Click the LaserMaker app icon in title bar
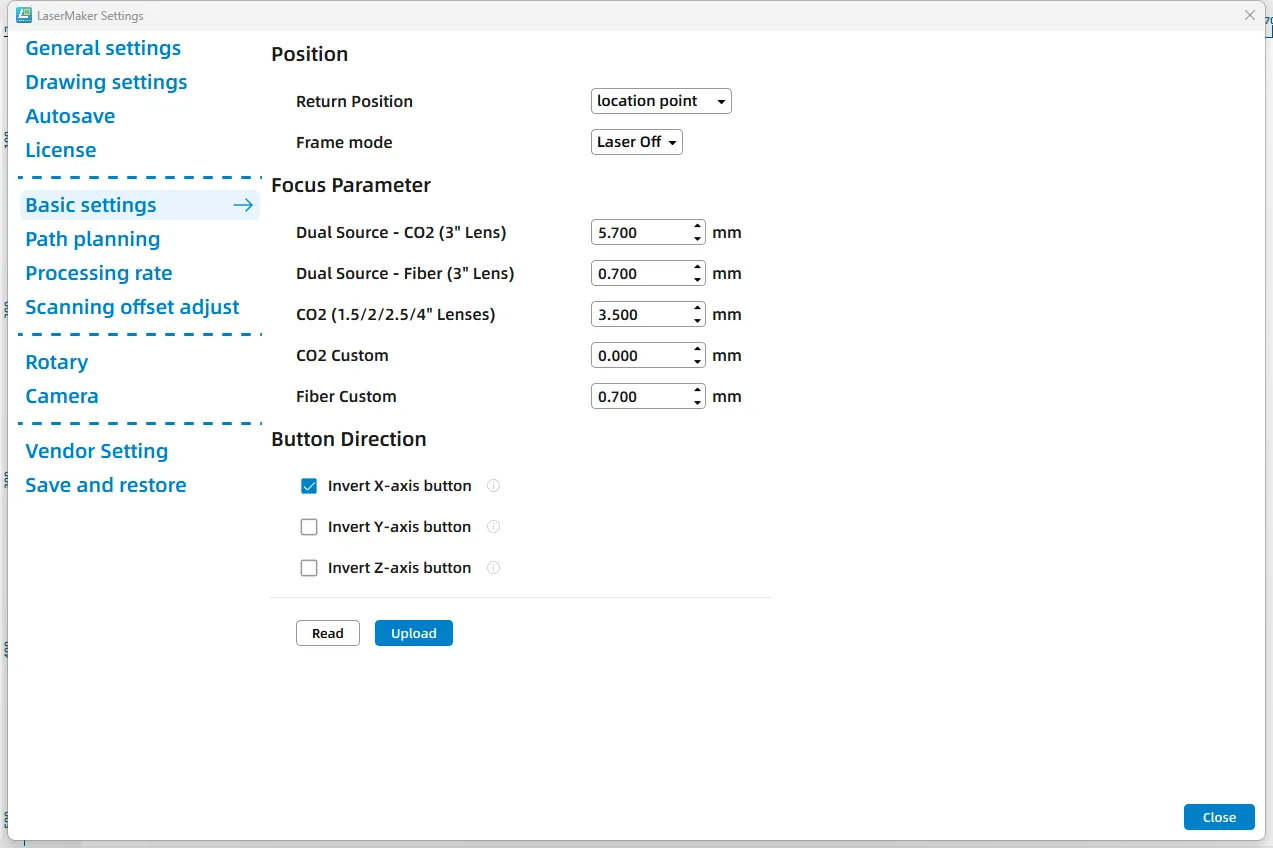Screen dimensions: 1273x848 (24, 15)
